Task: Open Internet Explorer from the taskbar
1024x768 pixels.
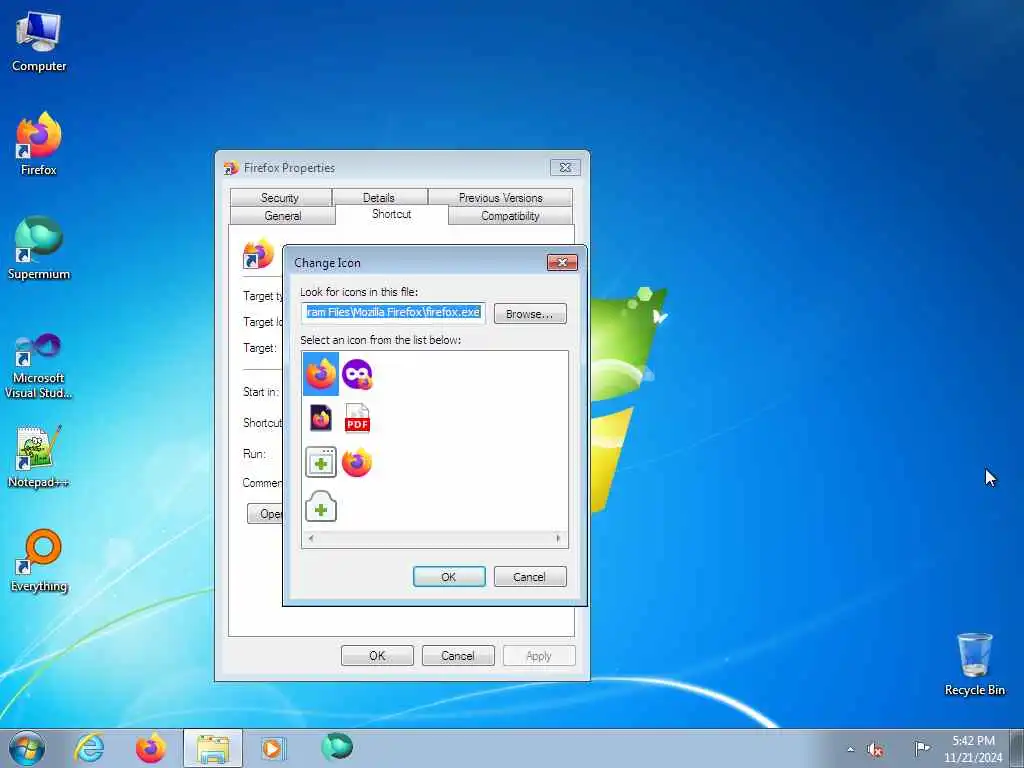Action: click(89, 748)
